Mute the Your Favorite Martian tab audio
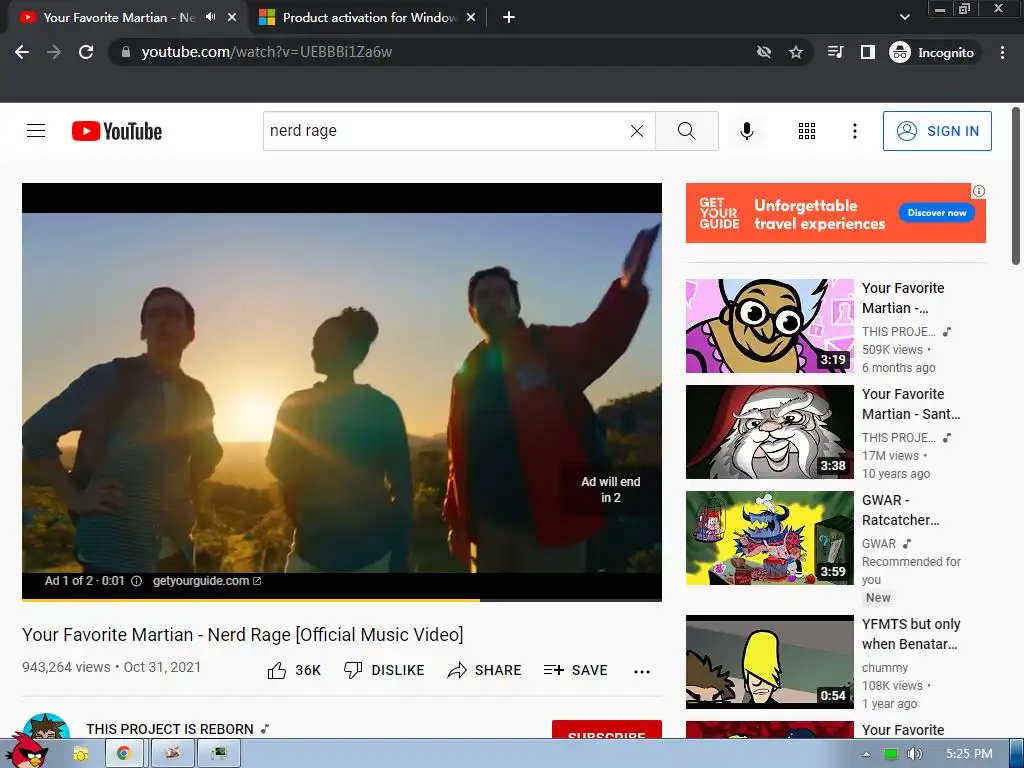 pyautogui.click(x=210, y=17)
